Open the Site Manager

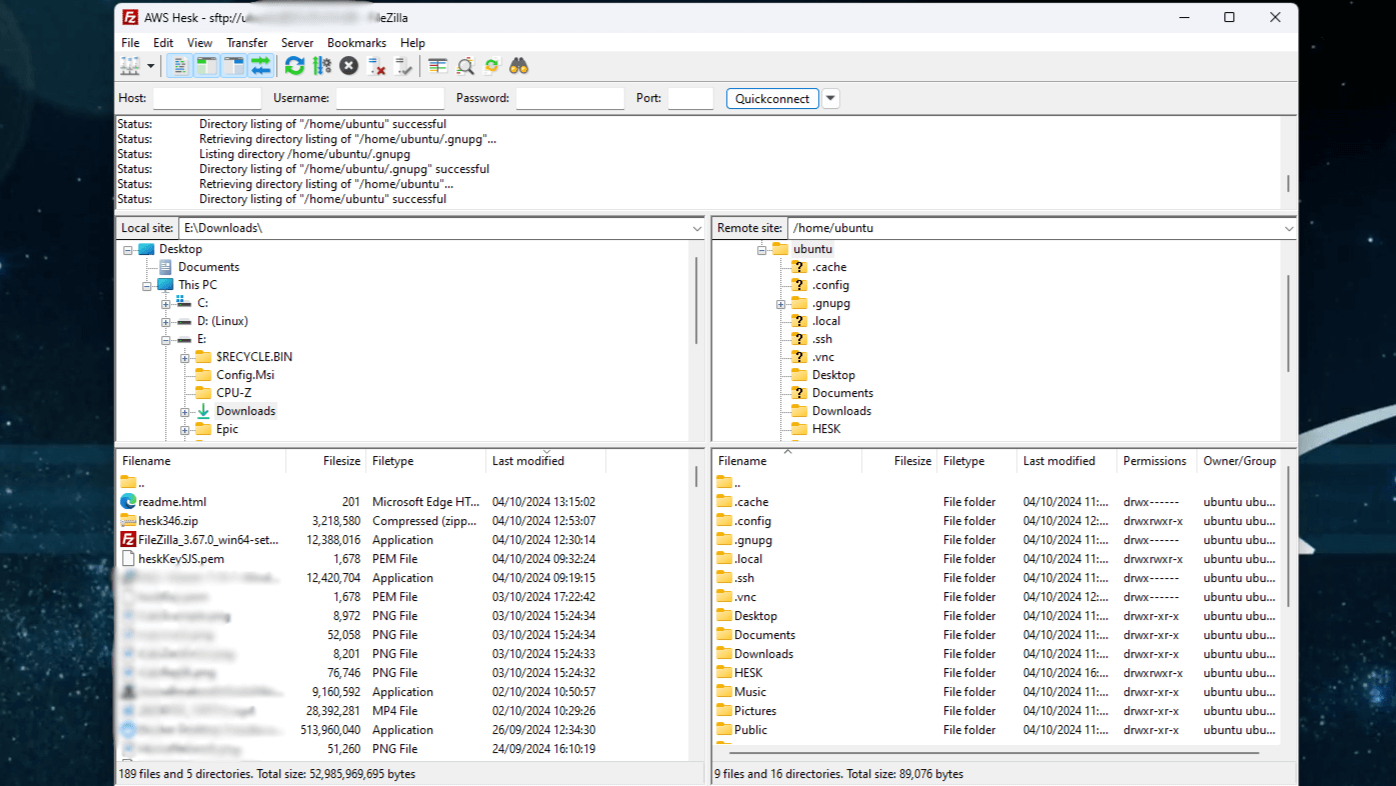(x=129, y=65)
